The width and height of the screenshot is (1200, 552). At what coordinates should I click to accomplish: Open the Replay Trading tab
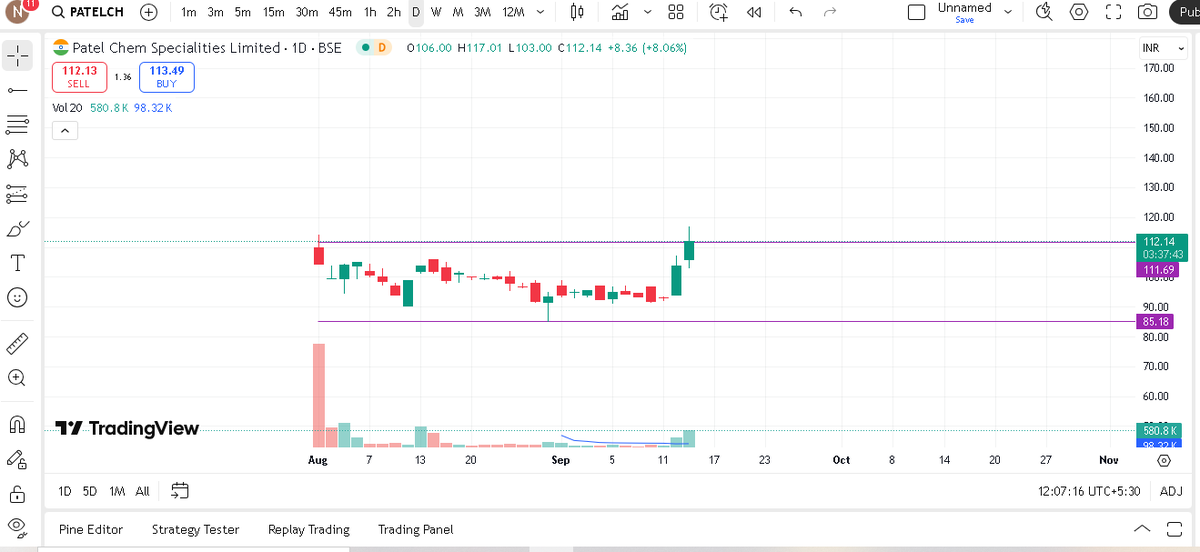coord(309,530)
